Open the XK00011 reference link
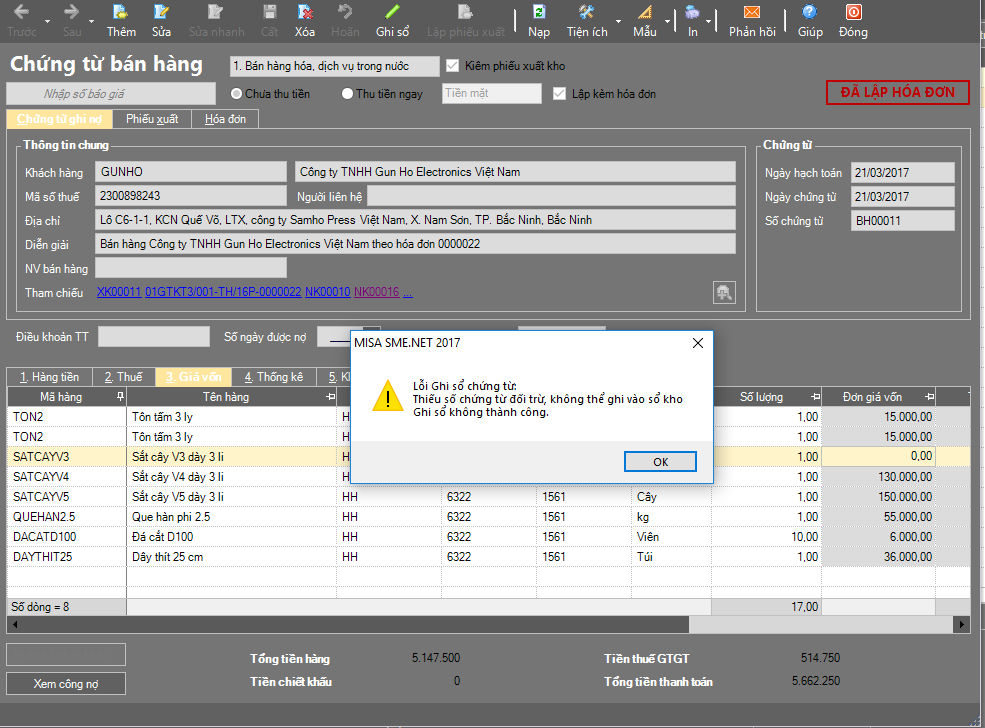This screenshot has width=985, height=728. click(x=119, y=292)
